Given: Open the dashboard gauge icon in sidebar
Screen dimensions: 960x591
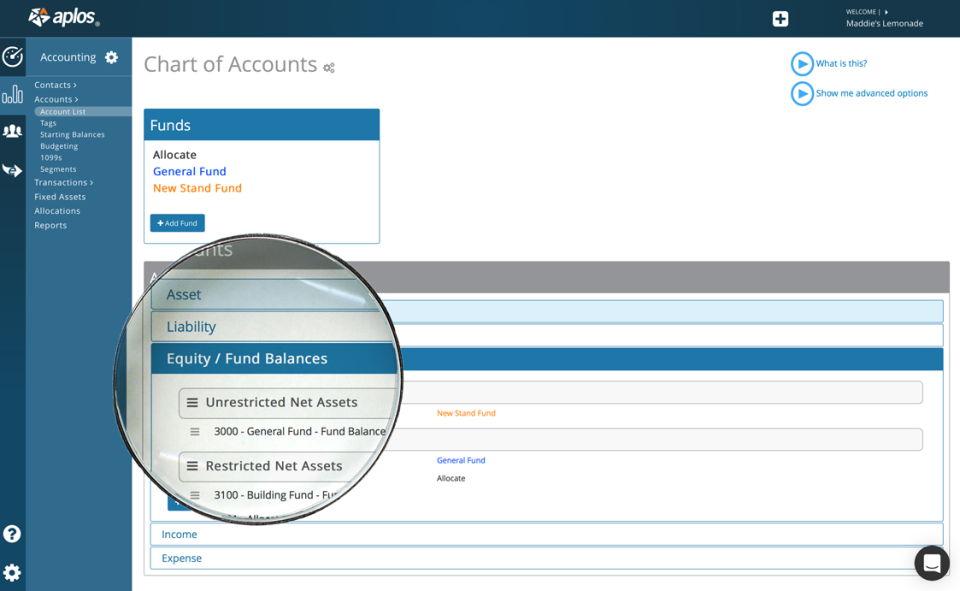Looking at the screenshot, I should click(12, 57).
